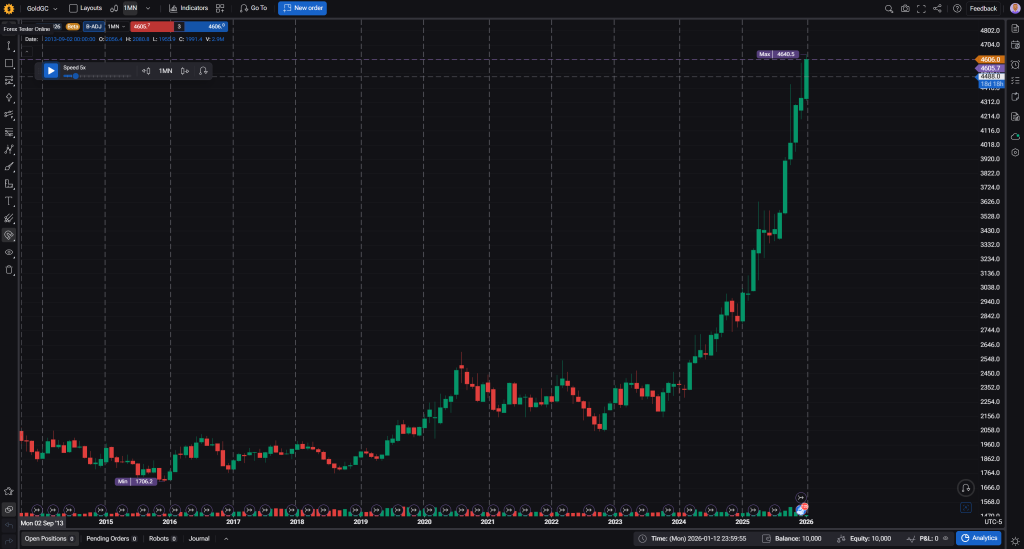Click the blue buy price 4606.0
This screenshot has width=1024, height=549.
[x=206, y=27]
